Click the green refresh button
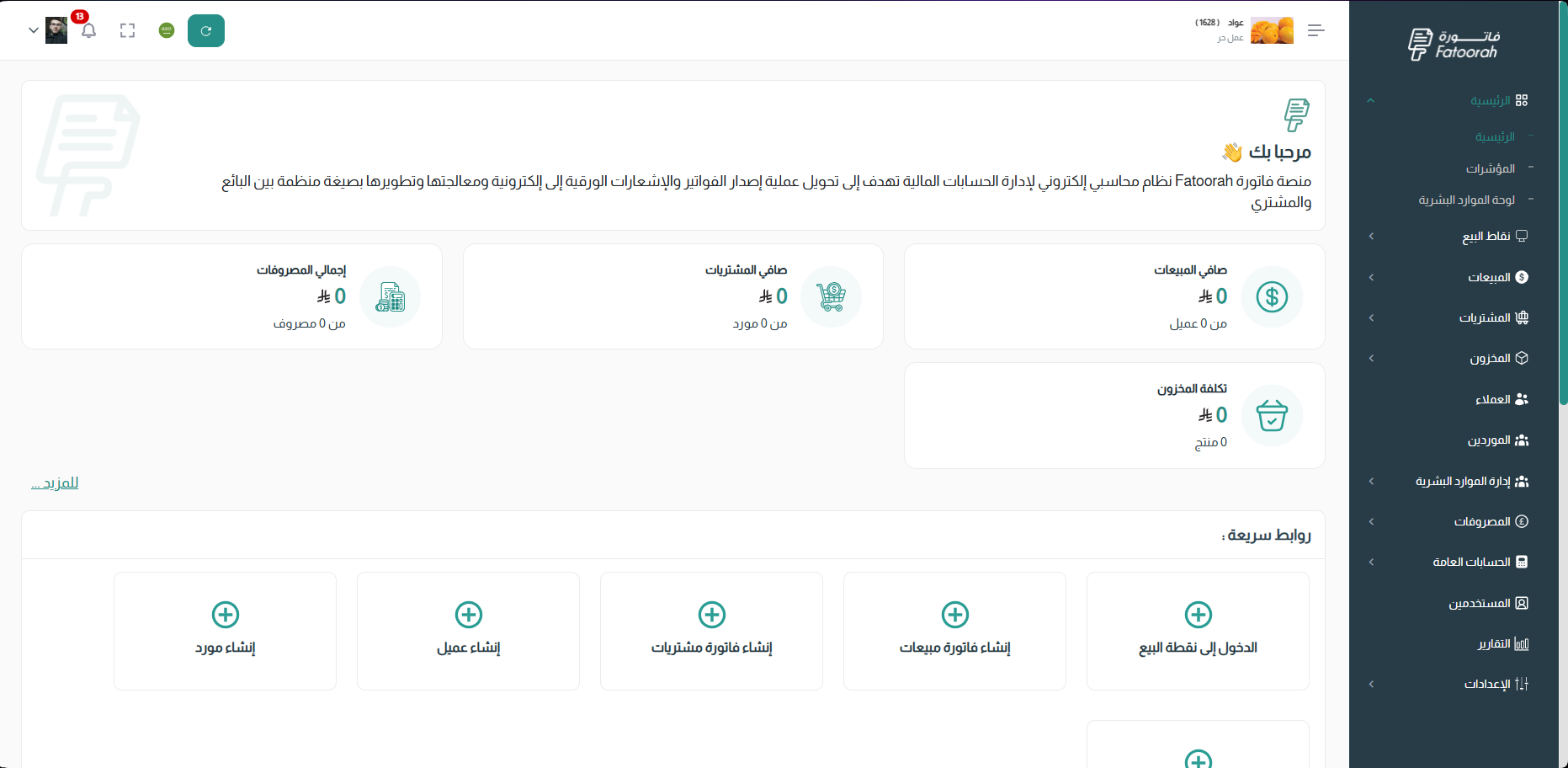This screenshot has width=1568, height=768. tap(206, 31)
